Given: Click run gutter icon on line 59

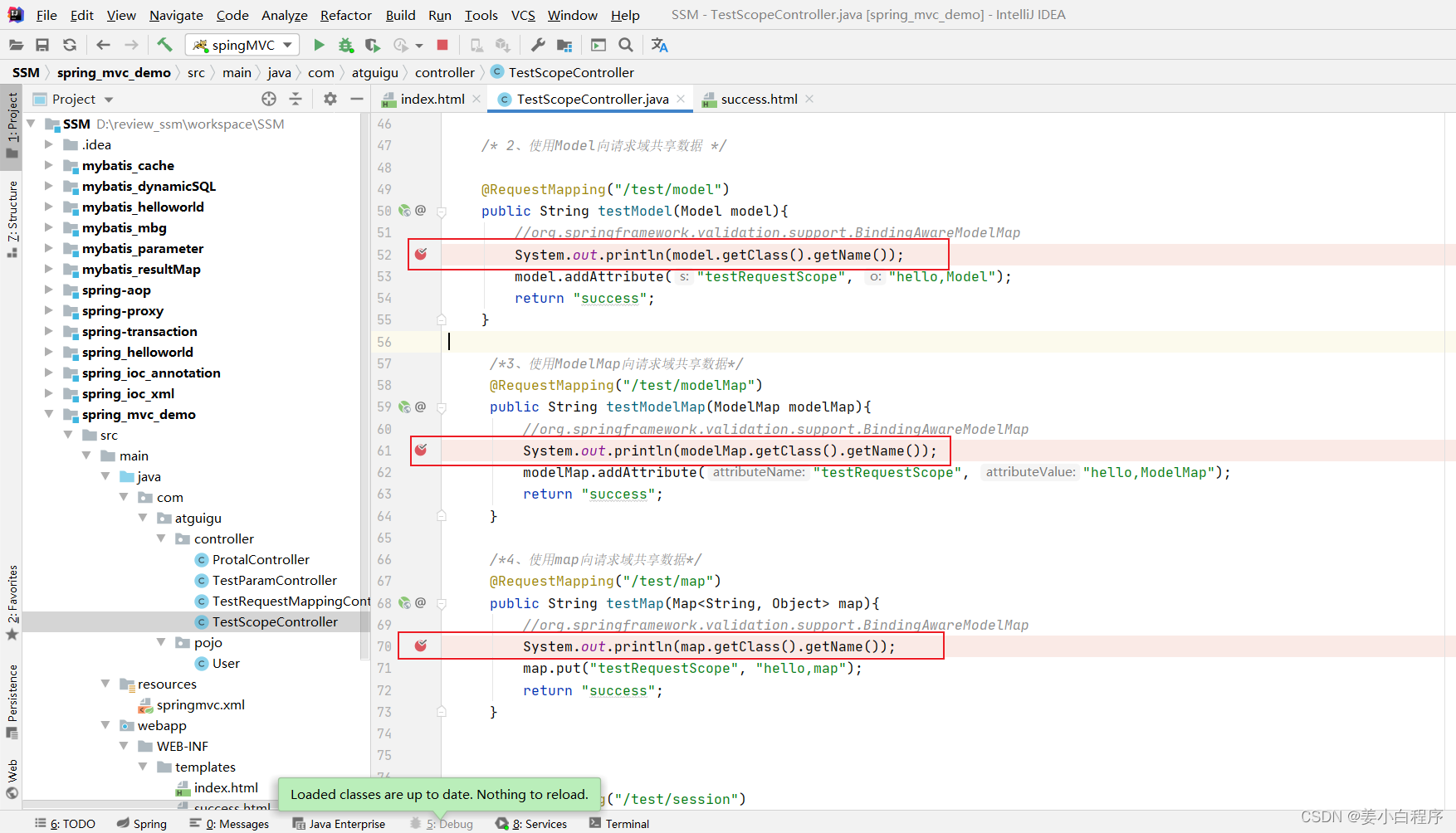Looking at the screenshot, I should (404, 407).
